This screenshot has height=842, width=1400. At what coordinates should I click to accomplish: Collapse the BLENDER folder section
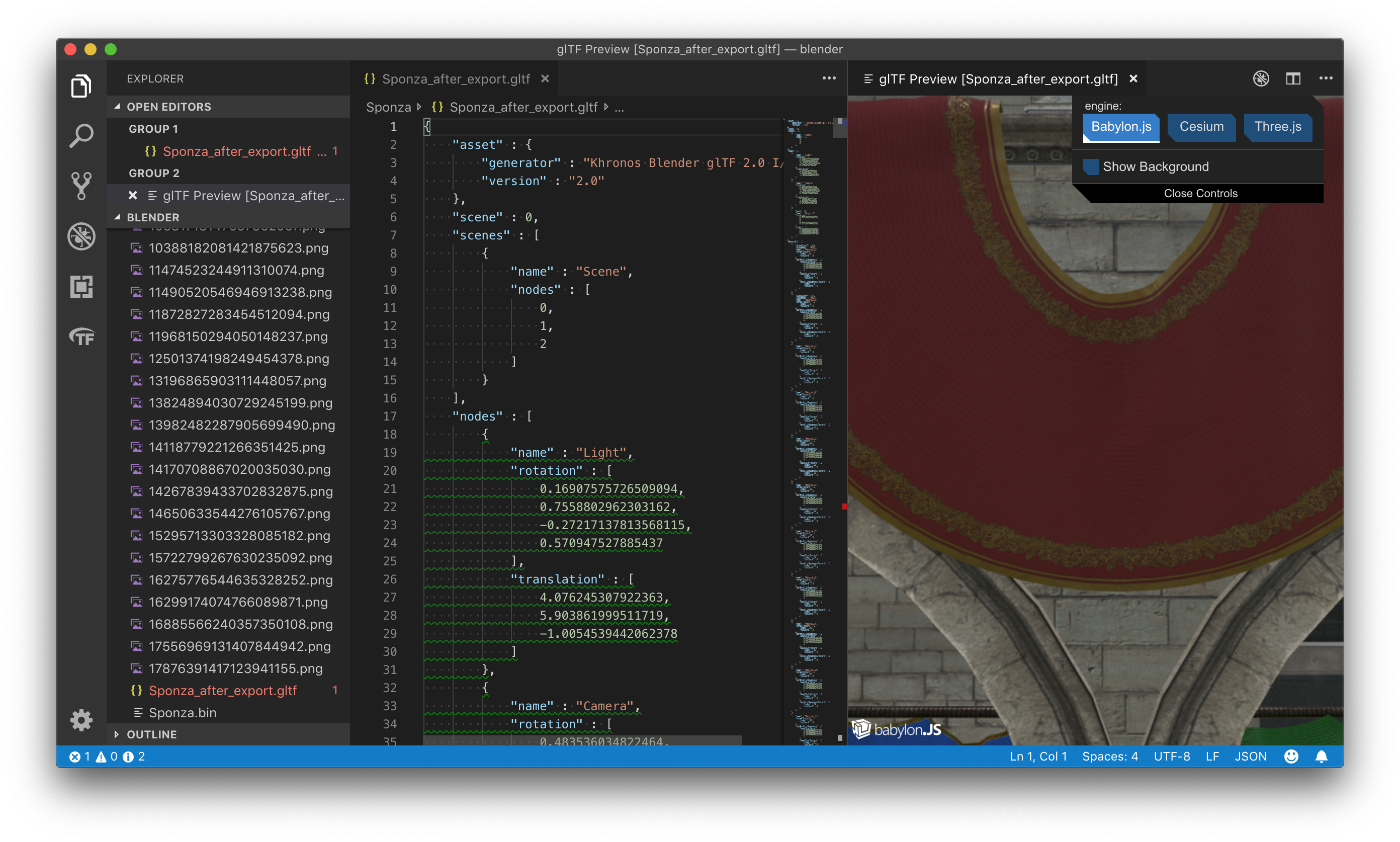point(228,217)
